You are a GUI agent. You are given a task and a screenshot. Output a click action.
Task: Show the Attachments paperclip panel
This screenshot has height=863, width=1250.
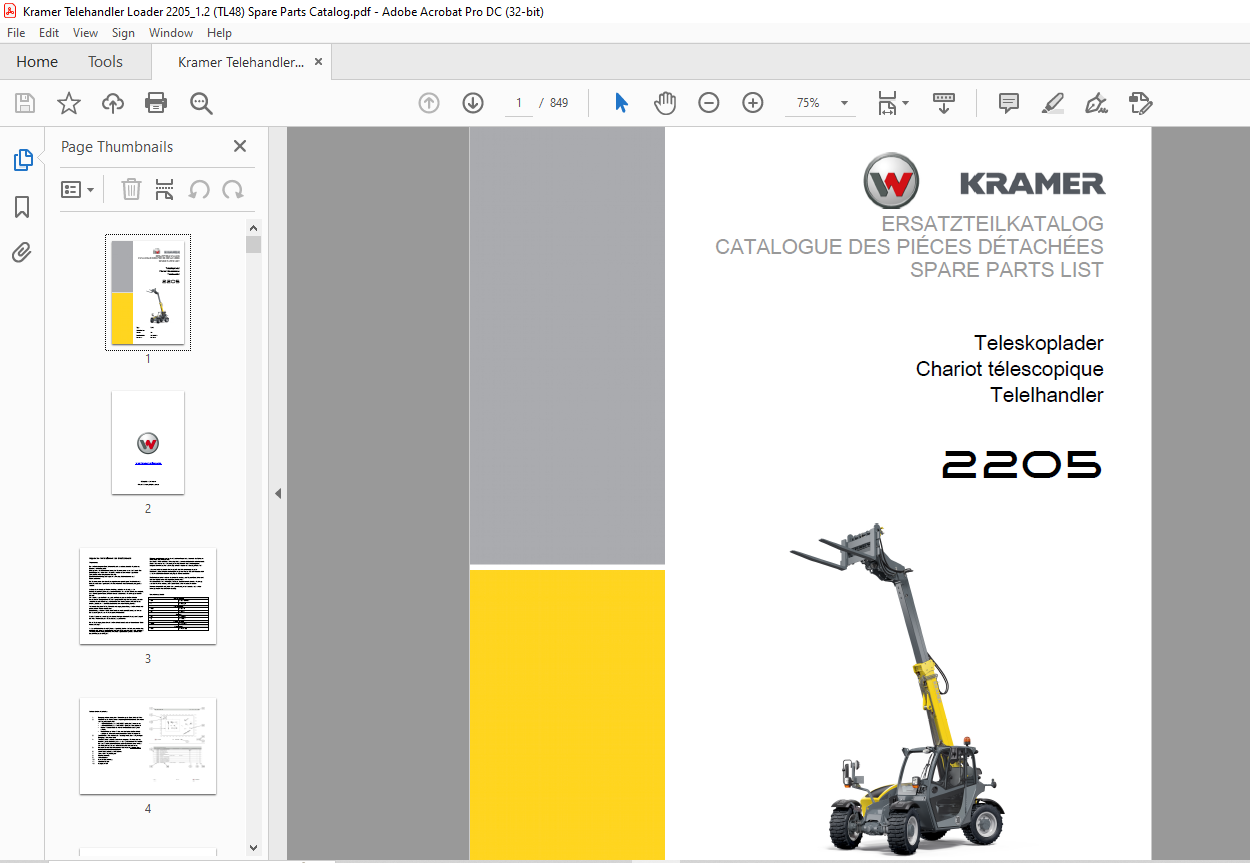(x=22, y=253)
